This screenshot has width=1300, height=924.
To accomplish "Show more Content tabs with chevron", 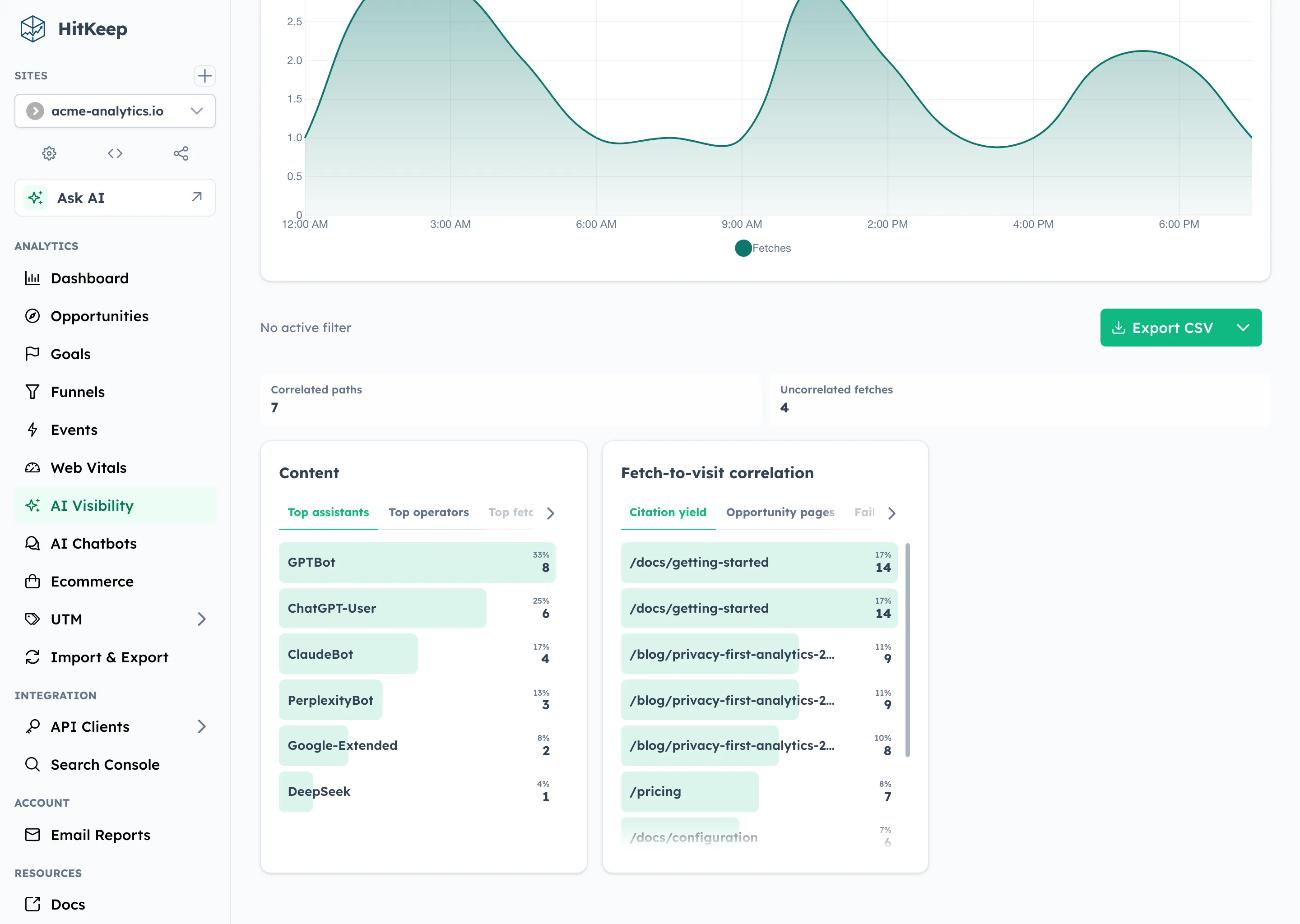I will pos(550,513).
